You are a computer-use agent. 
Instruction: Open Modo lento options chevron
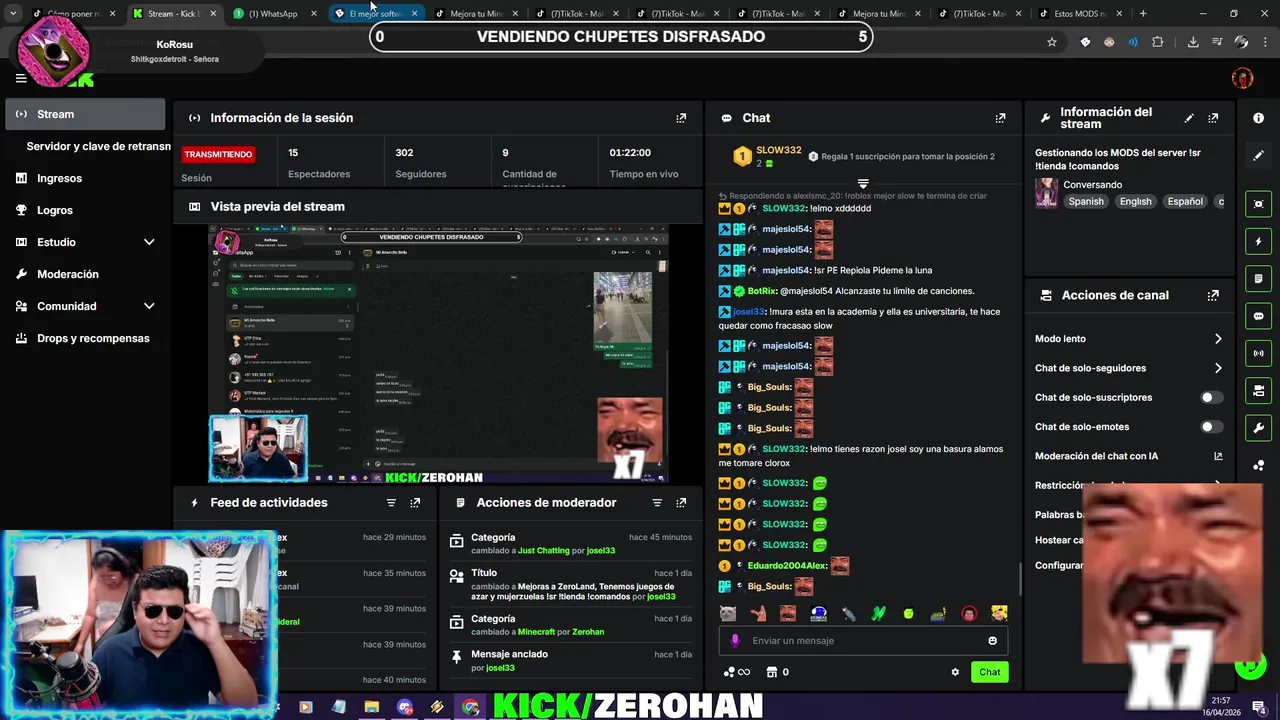coord(1218,339)
